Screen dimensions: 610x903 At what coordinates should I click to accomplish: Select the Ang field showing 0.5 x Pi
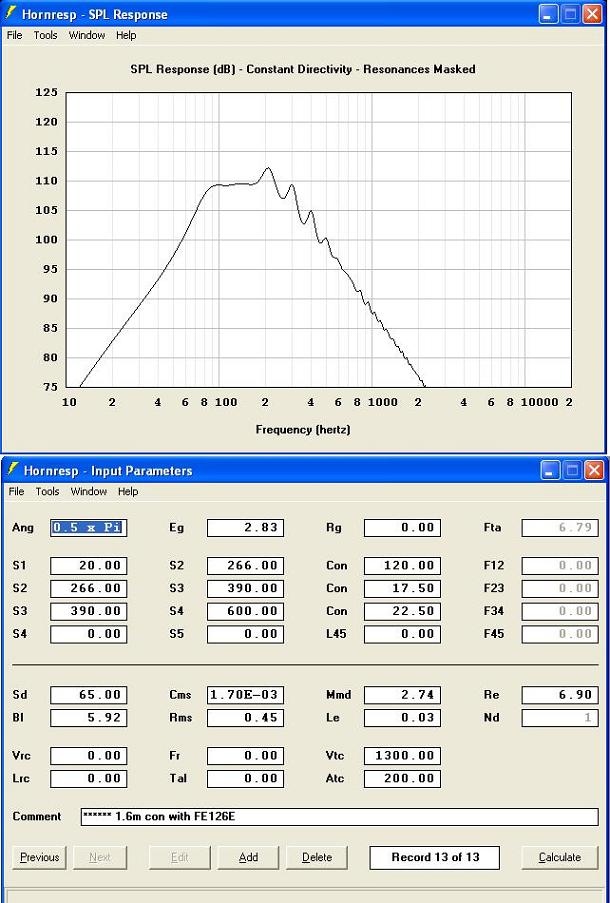coord(89,528)
